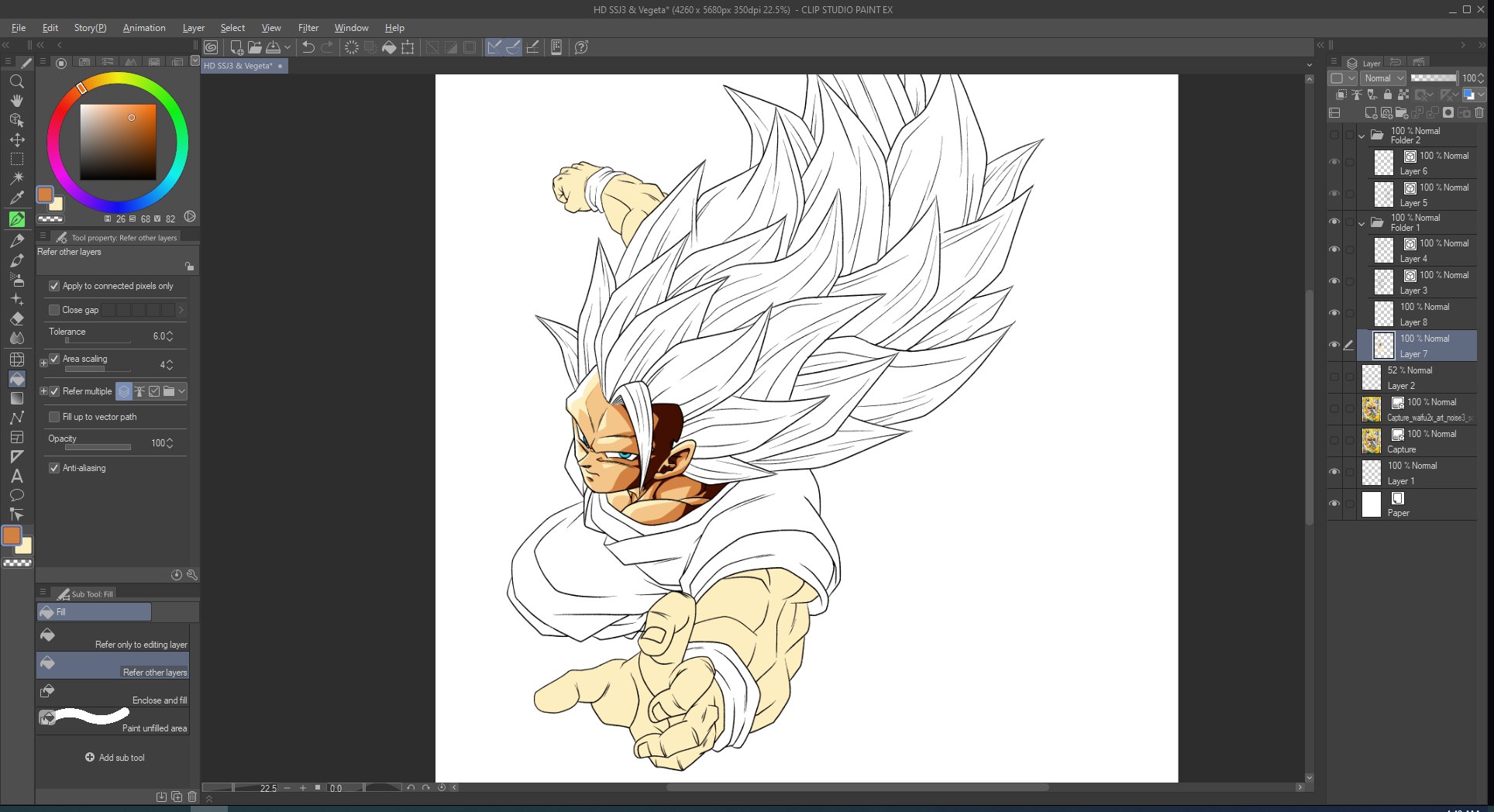Select the Move layer tool

click(16, 139)
